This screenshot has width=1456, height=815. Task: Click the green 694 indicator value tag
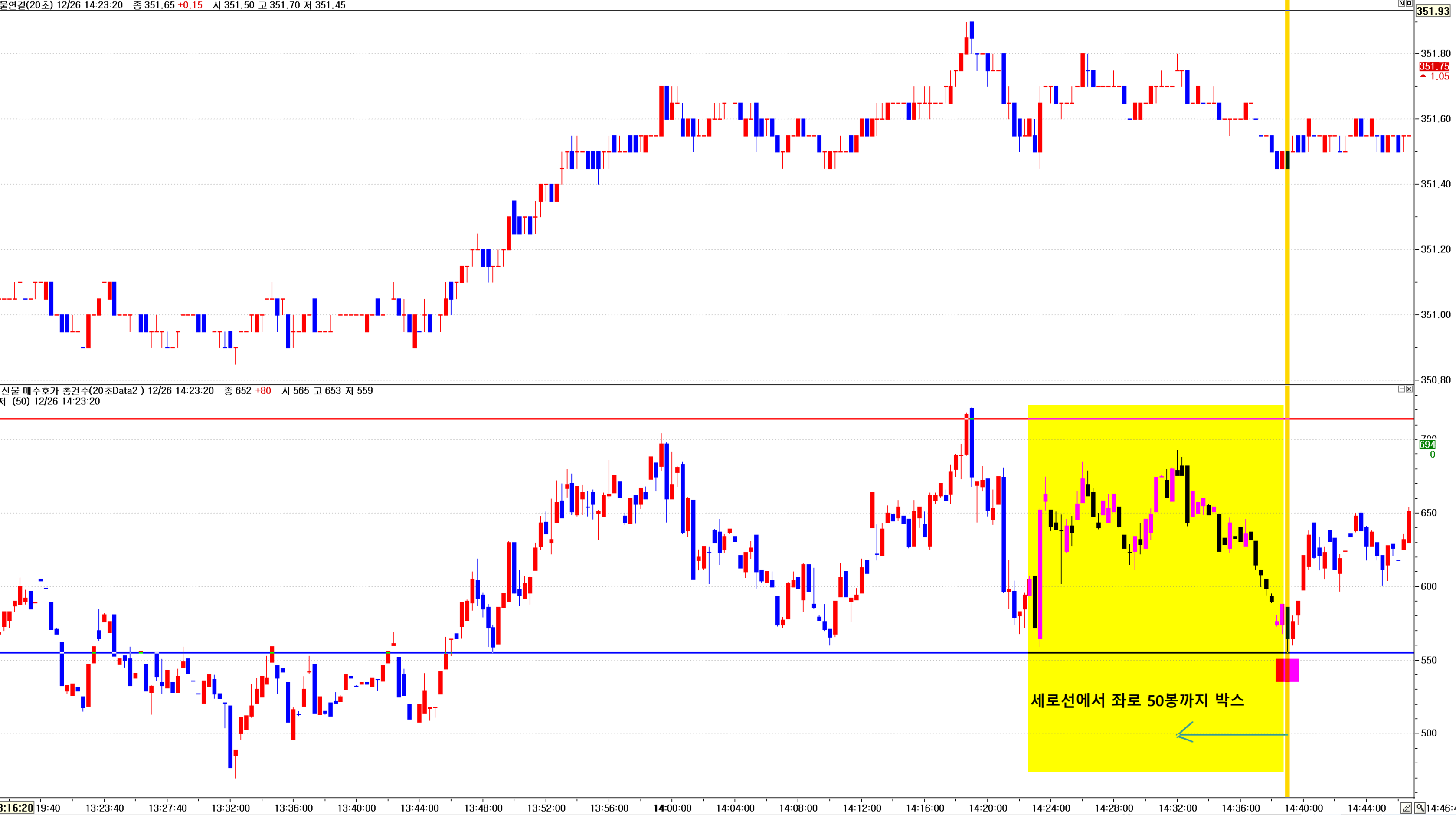[x=1427, y=445]
